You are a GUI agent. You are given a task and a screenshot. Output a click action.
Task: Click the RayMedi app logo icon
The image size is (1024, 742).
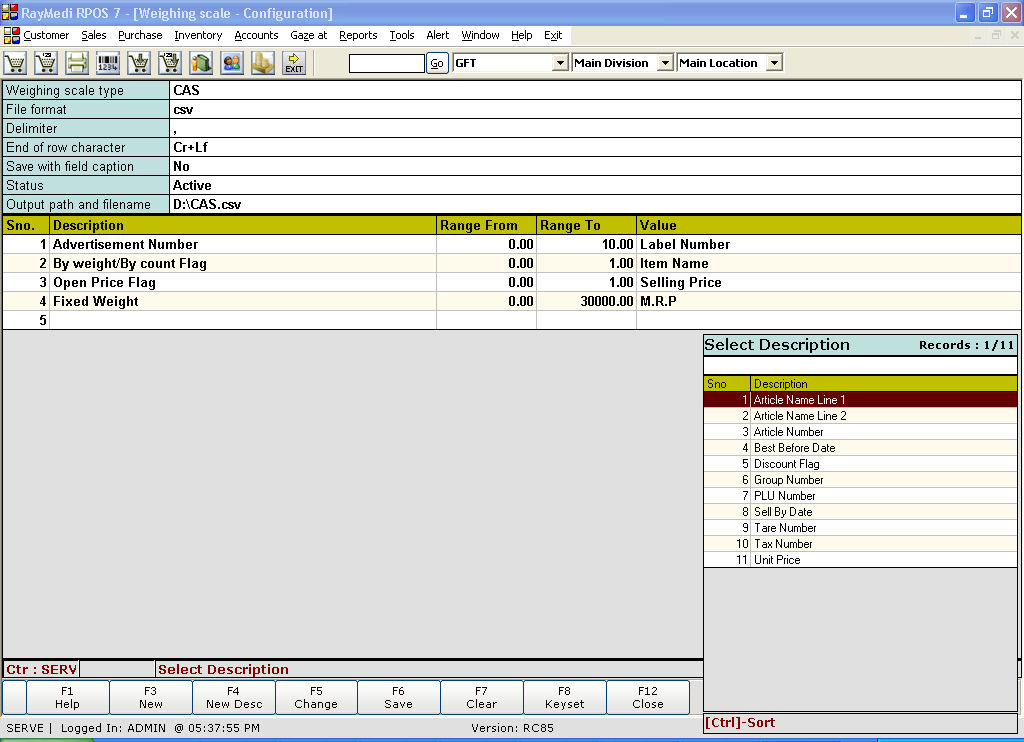tap(11, 14)
